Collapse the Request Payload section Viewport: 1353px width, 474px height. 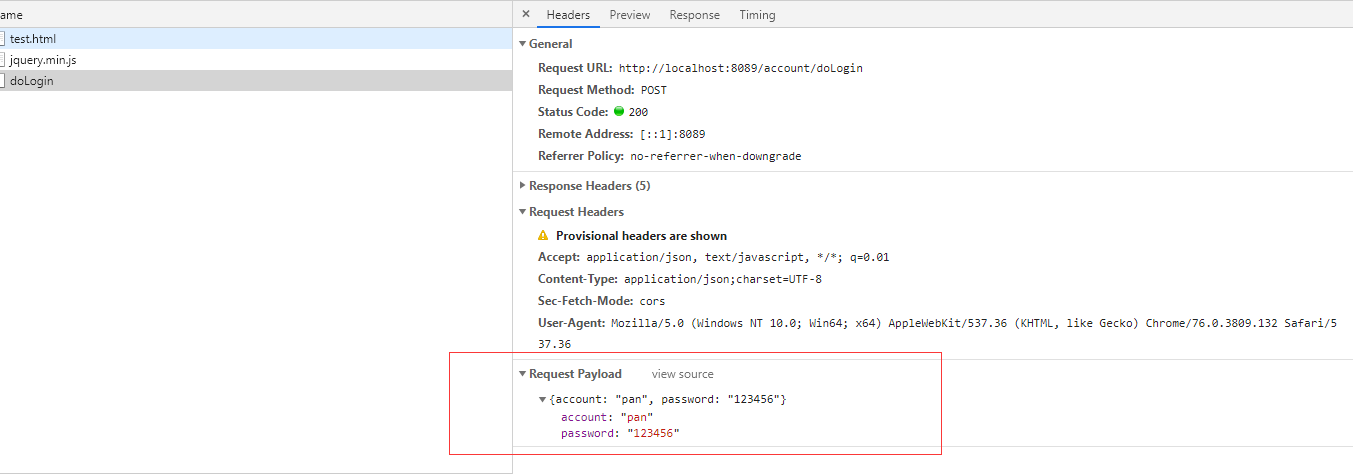522,374
